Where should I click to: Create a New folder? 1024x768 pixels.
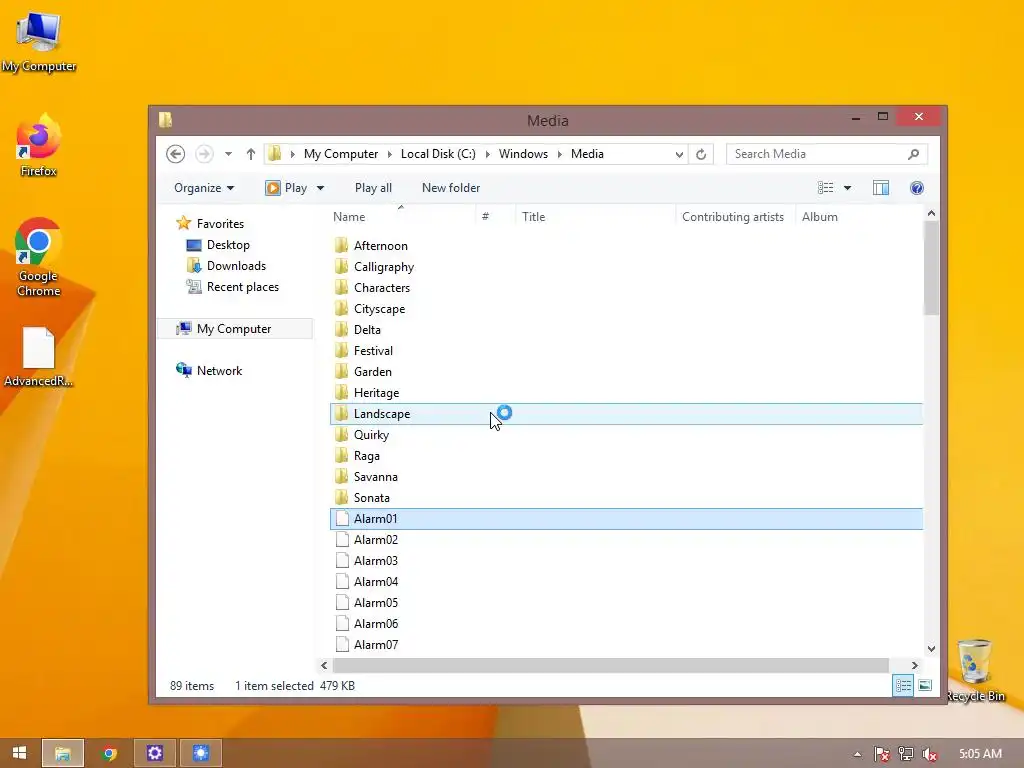[451, 188]
